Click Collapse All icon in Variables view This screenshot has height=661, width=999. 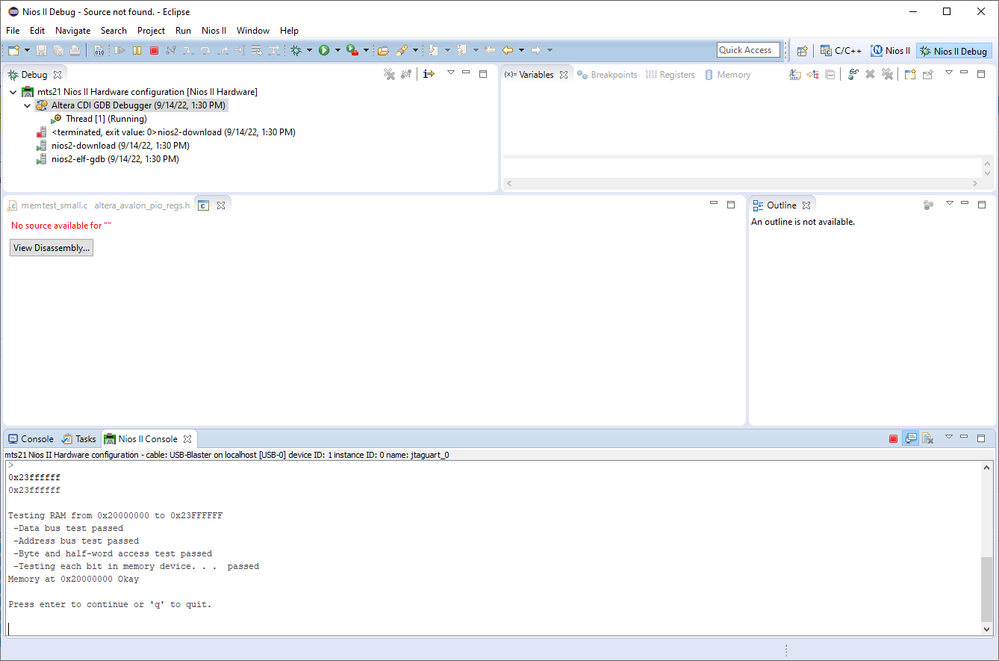point(830,75)
